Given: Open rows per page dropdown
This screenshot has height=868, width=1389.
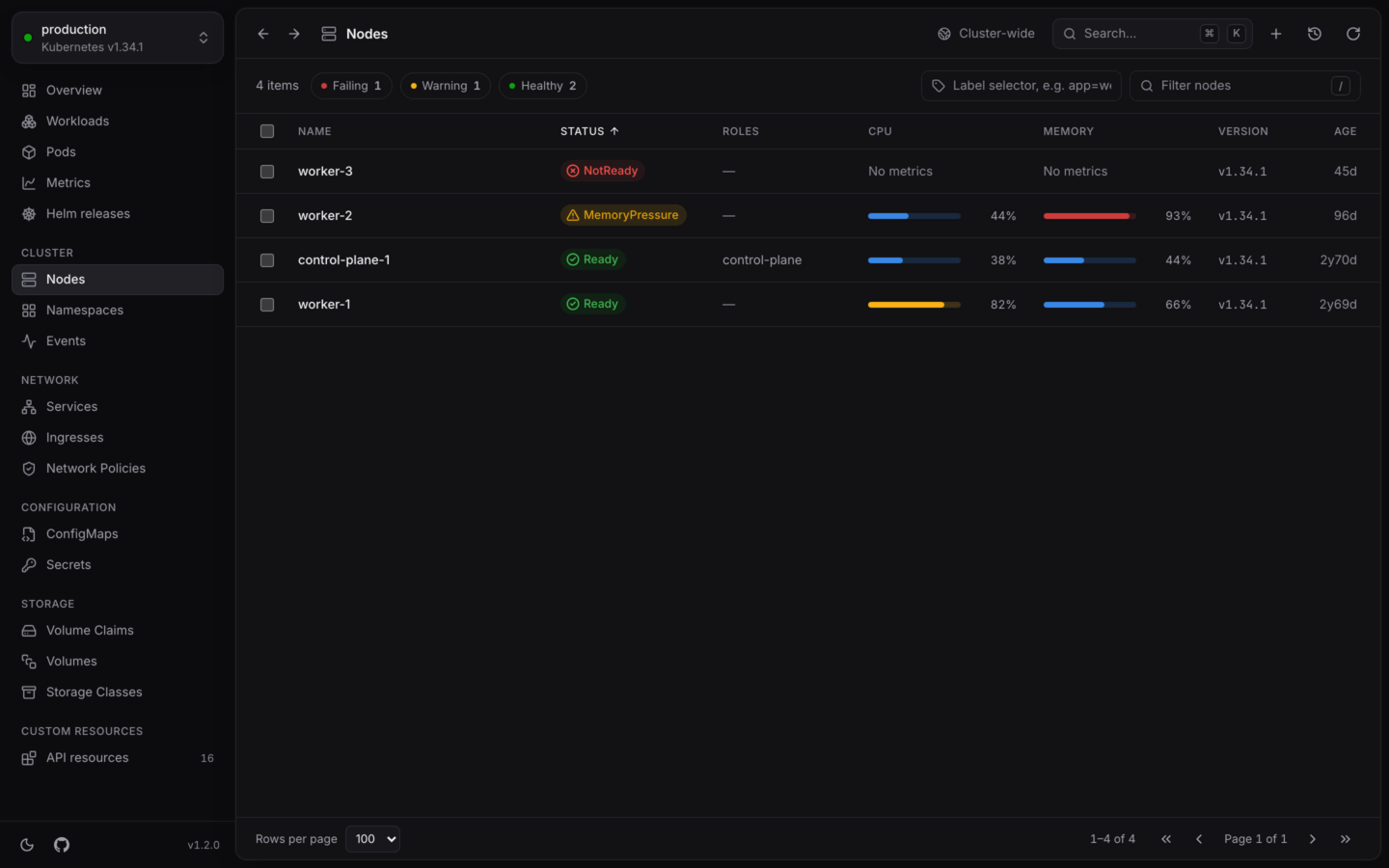Looking at the screenshot, I should tap(373, 839).
